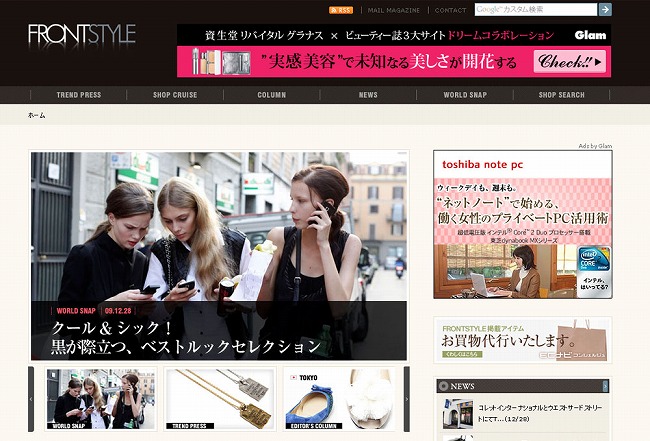Go to the COLUMN section
This screenshot has height=441, width=650.
(271, 95)
